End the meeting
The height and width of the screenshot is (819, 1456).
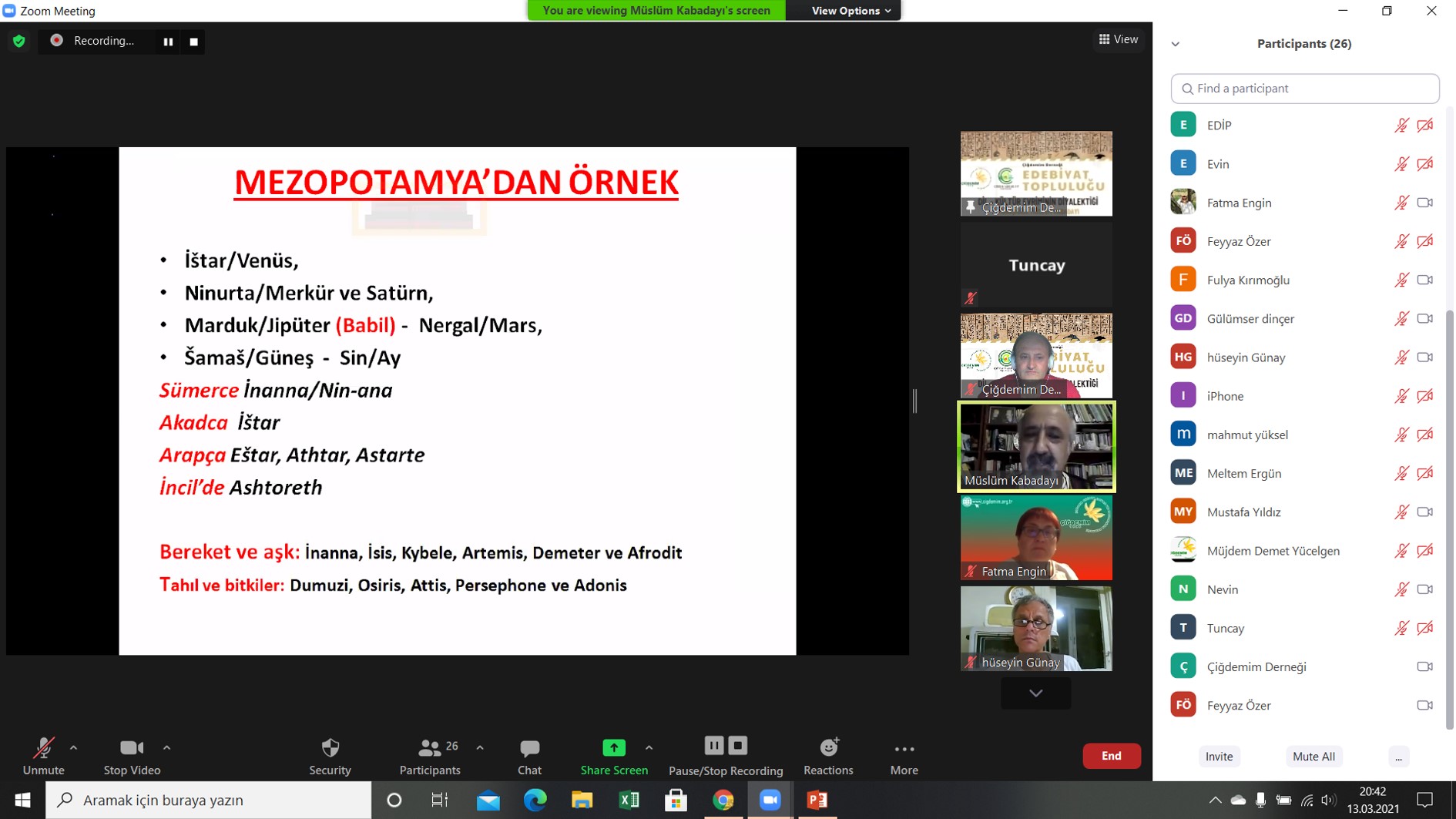[x=1111, y=756]
